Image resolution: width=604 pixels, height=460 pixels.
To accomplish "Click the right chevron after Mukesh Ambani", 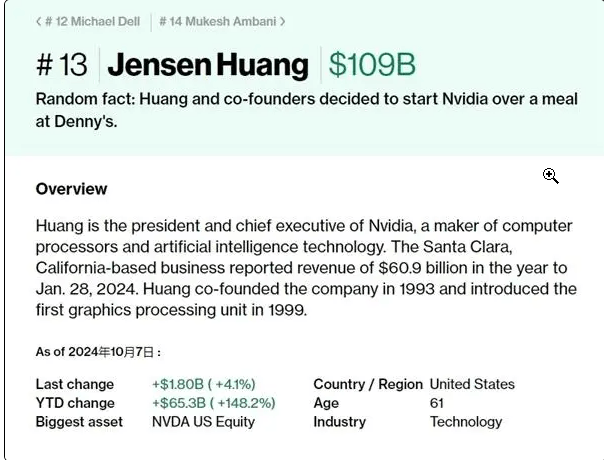I will [282, 22].
